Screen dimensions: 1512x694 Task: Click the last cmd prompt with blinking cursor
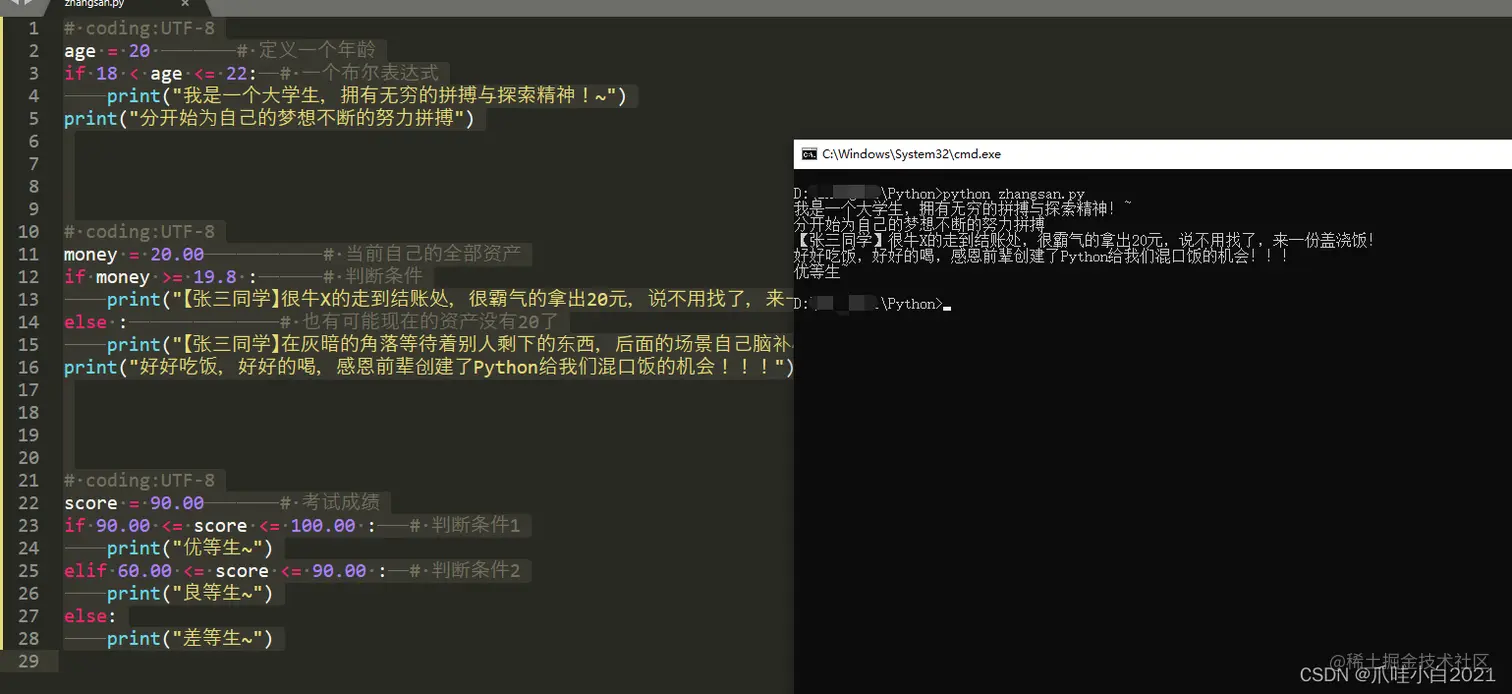[872, 304]
